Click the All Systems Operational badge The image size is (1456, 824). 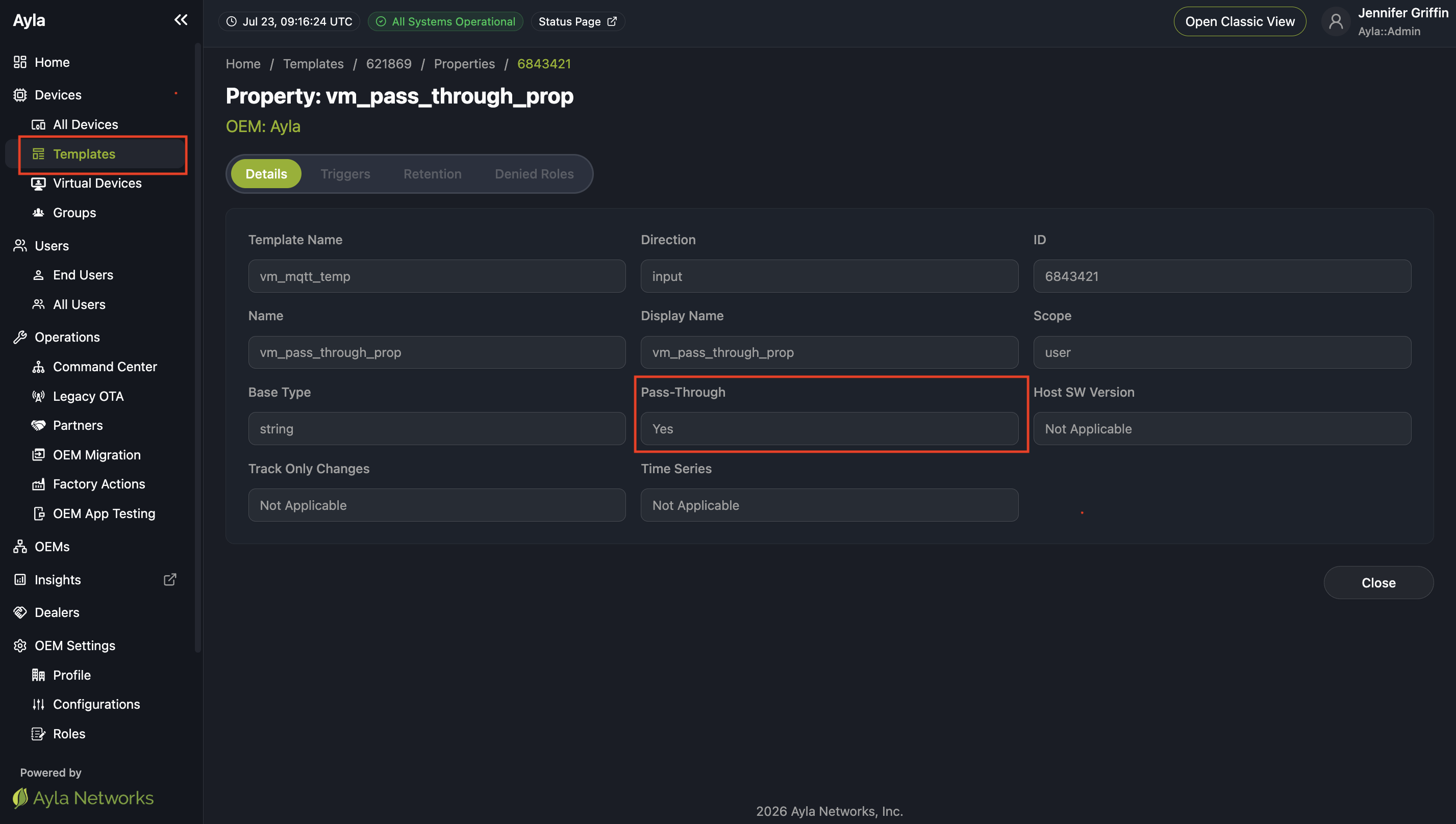click(x=445, y=21)
